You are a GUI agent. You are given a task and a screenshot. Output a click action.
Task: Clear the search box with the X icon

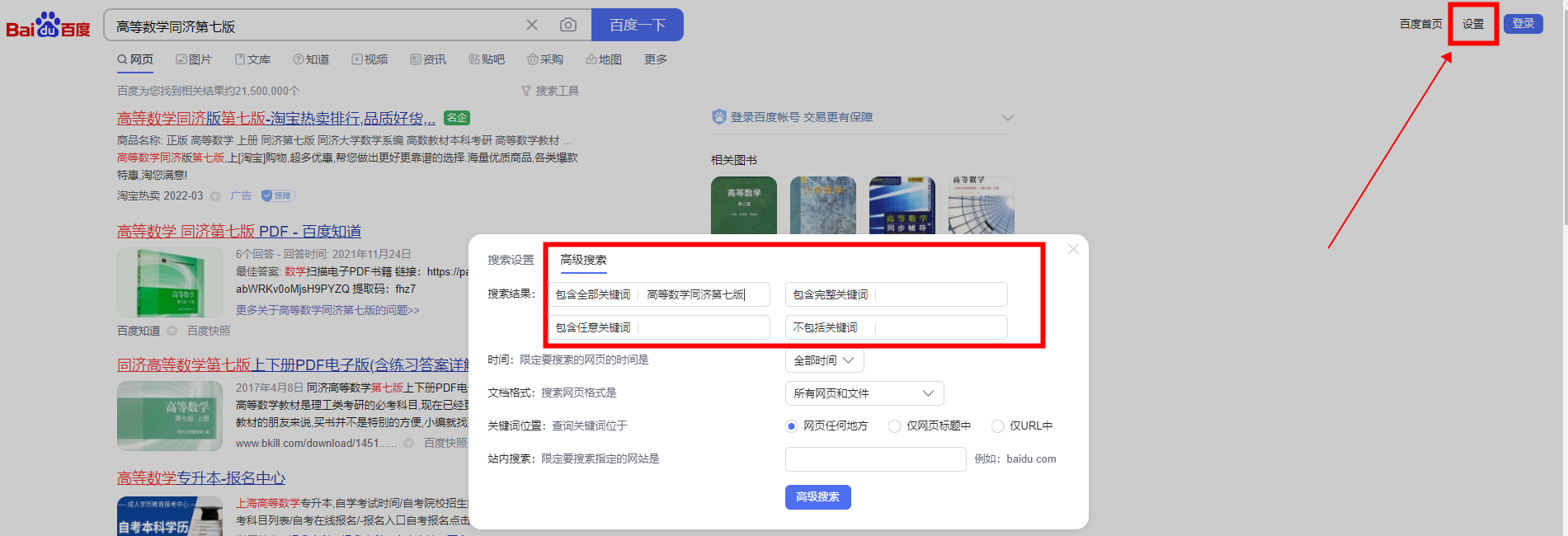[x=532, y=26]
